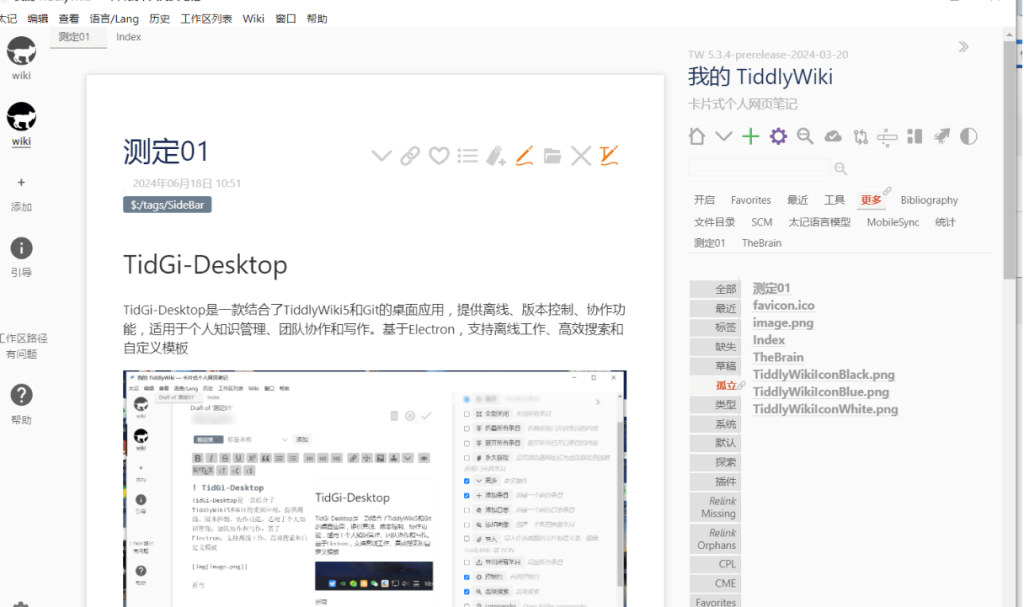Select the 开启 sidebar tab
The width and height of the screenshot is (1024, 607).
click(704, 200)
